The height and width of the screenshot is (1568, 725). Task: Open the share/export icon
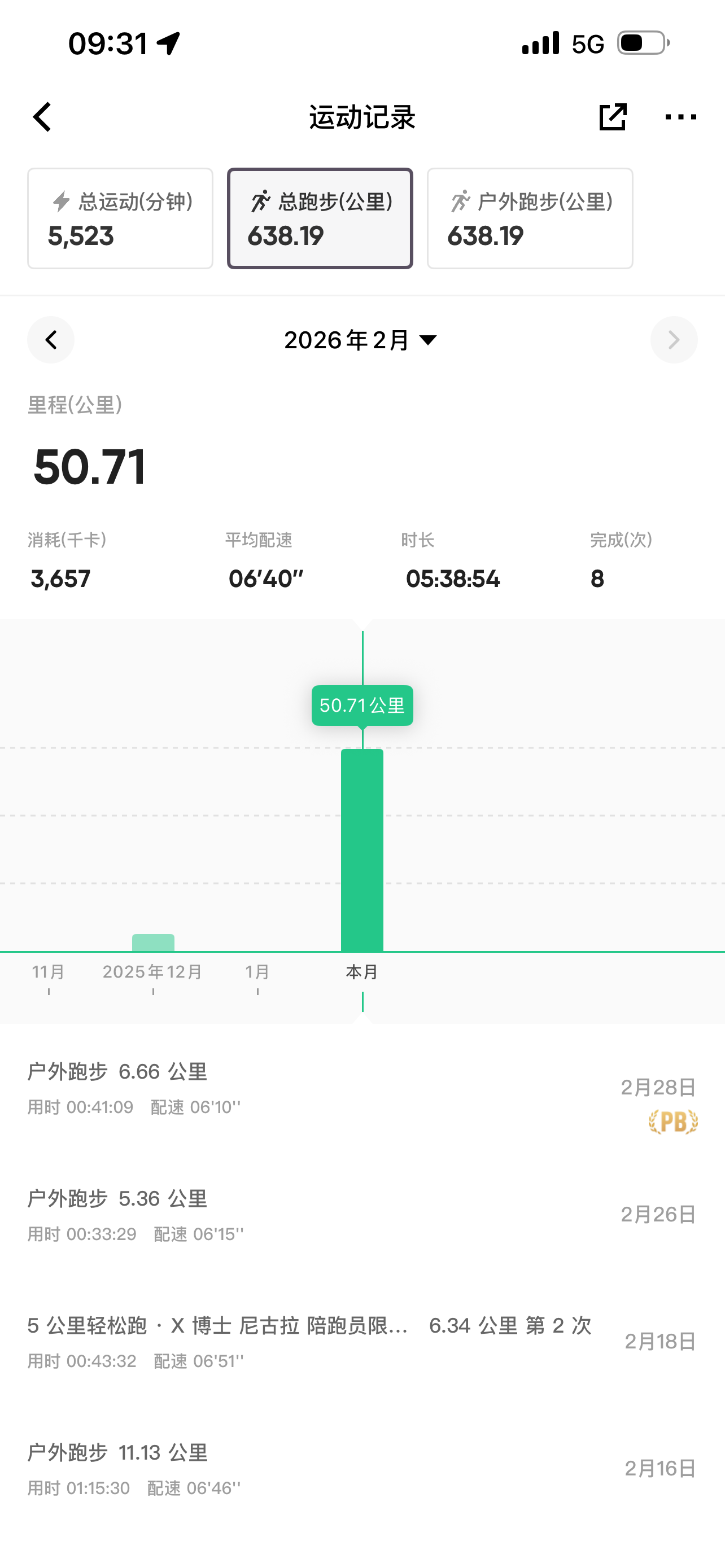point(613,117)
